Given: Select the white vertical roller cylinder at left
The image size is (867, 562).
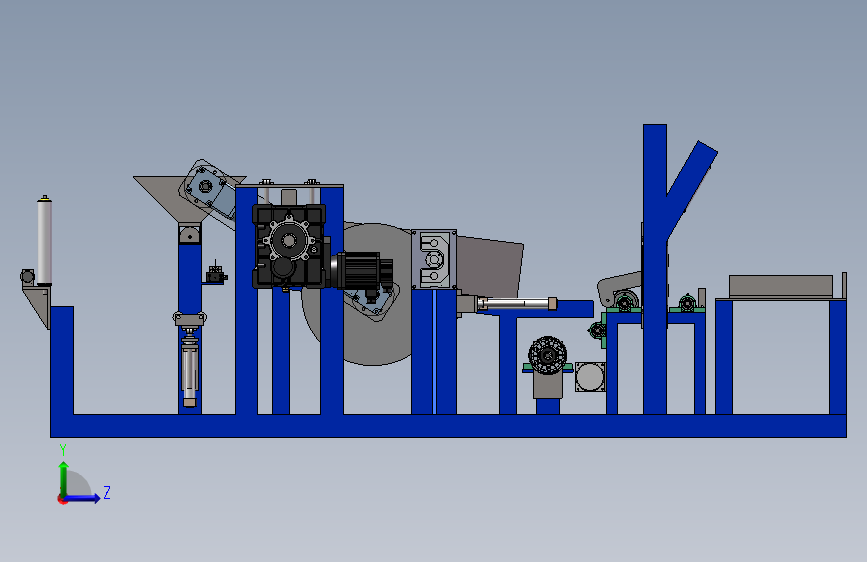Looking at the screenshot, I should [x=44, y=241].
